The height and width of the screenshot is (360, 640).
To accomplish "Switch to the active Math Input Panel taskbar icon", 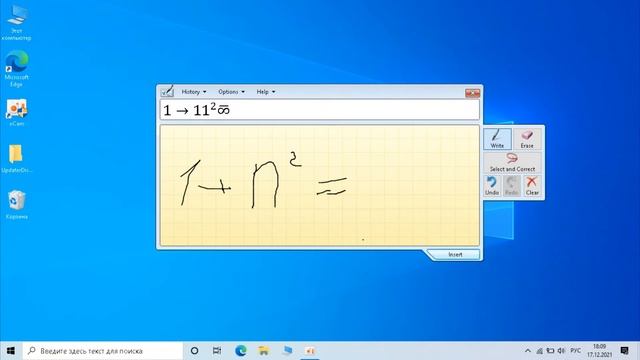I will [310, 351].
